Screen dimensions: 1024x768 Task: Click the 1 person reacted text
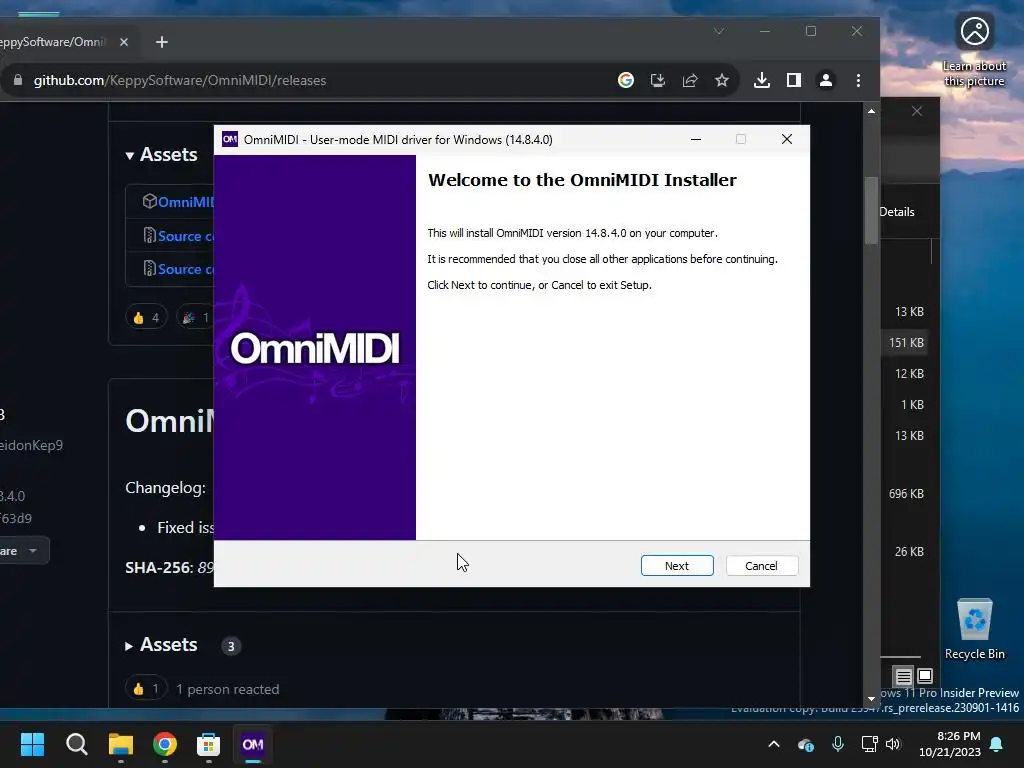227,689
